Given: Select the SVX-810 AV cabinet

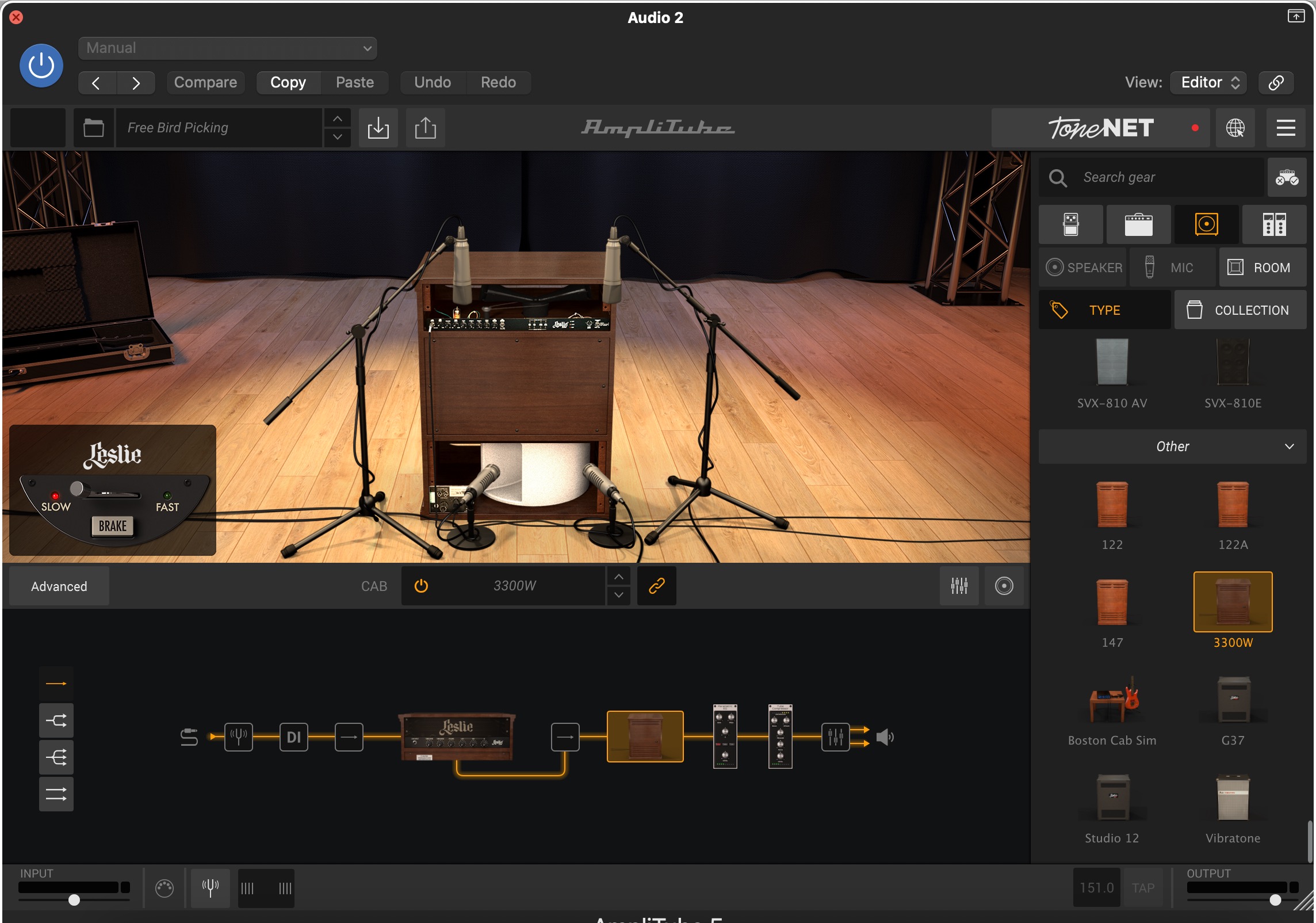Looking at the screenshot, I should pyautogui.click(x=1112, y=374).
